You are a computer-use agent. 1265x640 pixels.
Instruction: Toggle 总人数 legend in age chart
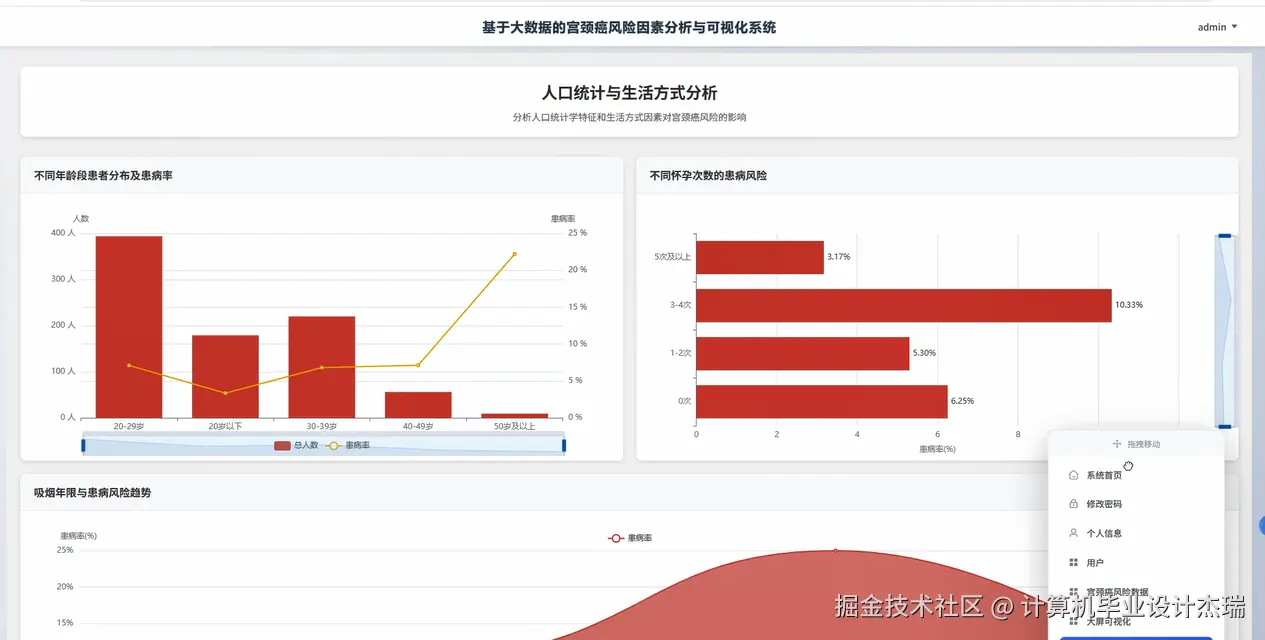[296, 445]
